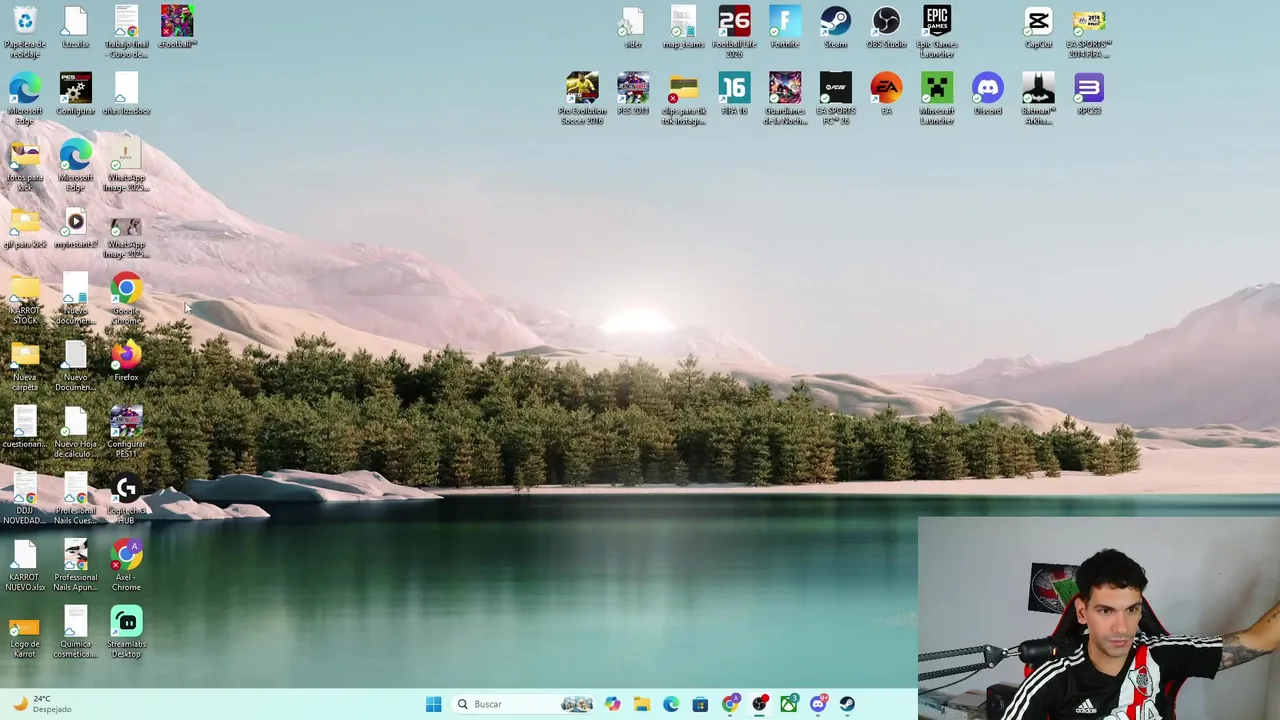The width and height of the screenshot is (1280, 720).
Task: Open File Explorer from the taskbar
Action: click(642, 704)
